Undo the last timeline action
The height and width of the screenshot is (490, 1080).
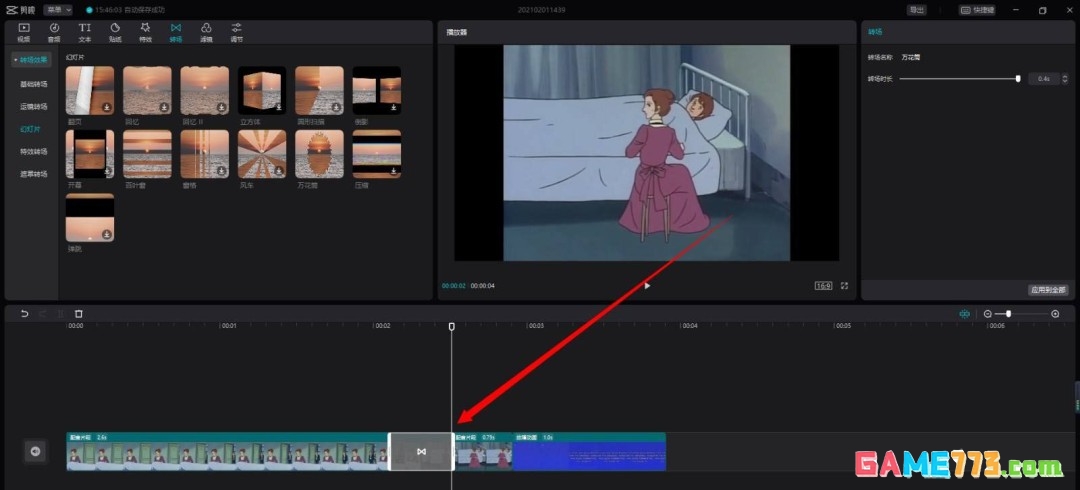click(x=25, y=314)
